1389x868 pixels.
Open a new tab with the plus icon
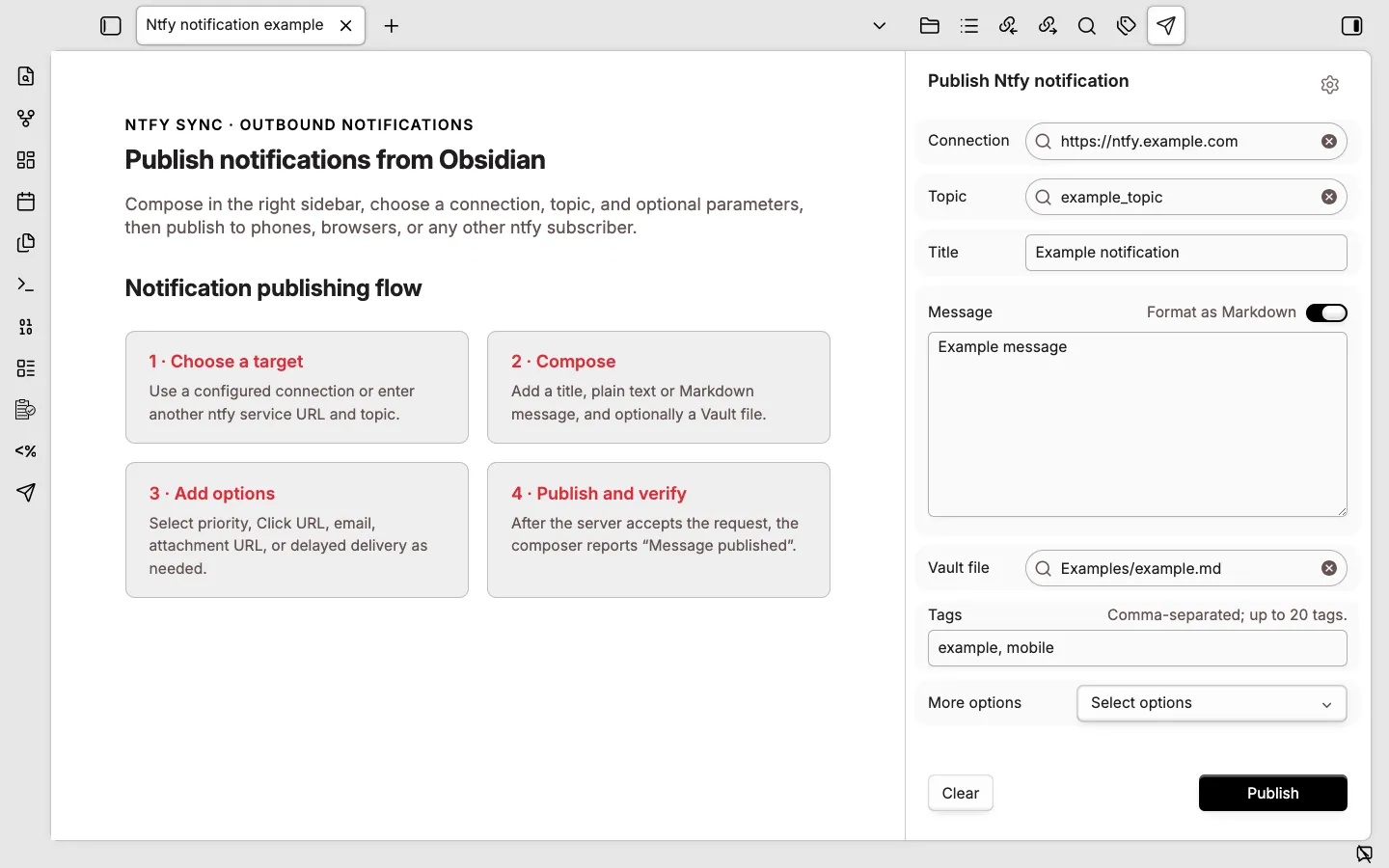pos(393,26)
